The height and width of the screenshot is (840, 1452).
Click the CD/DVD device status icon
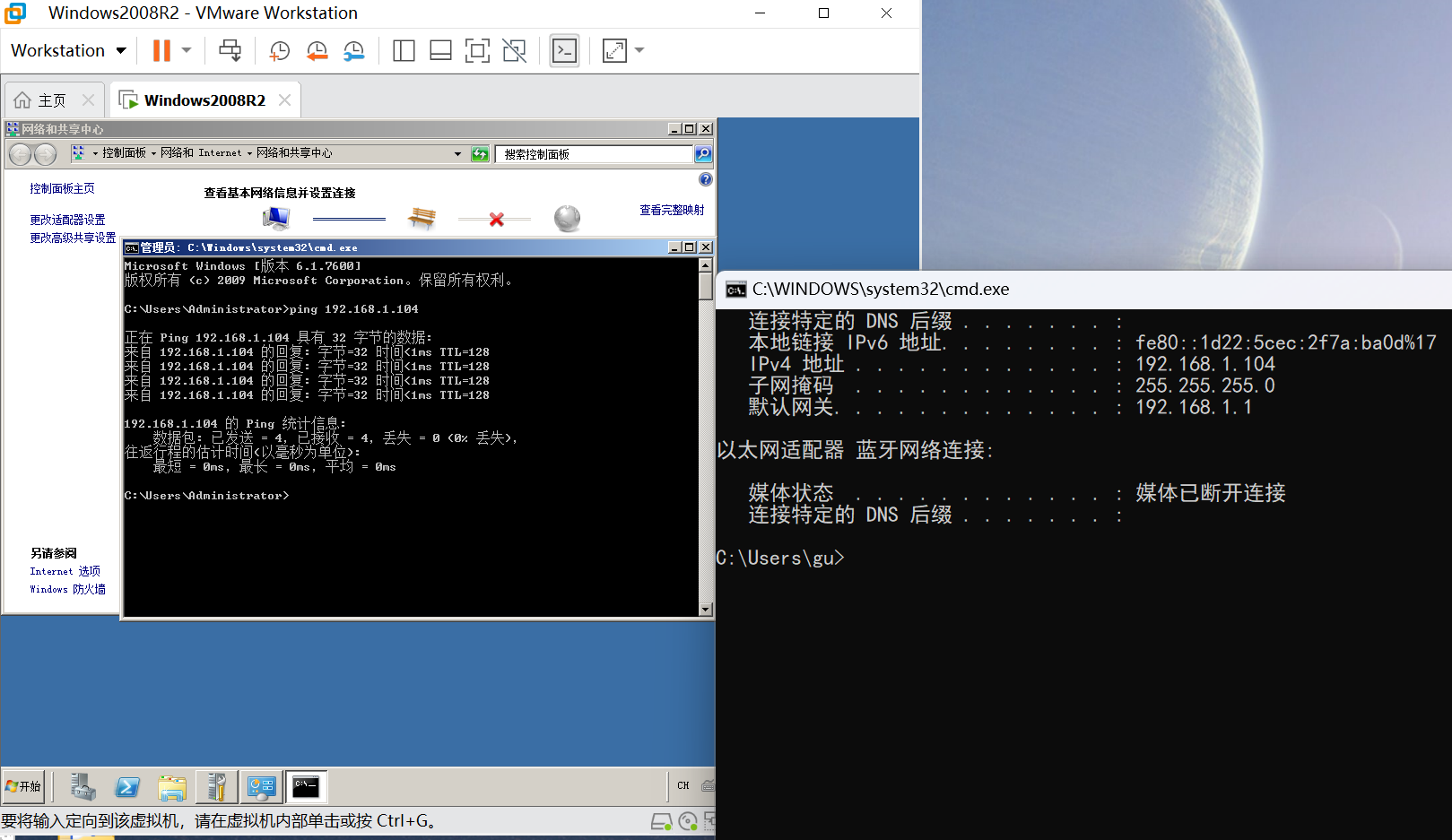tap(688, 821)
